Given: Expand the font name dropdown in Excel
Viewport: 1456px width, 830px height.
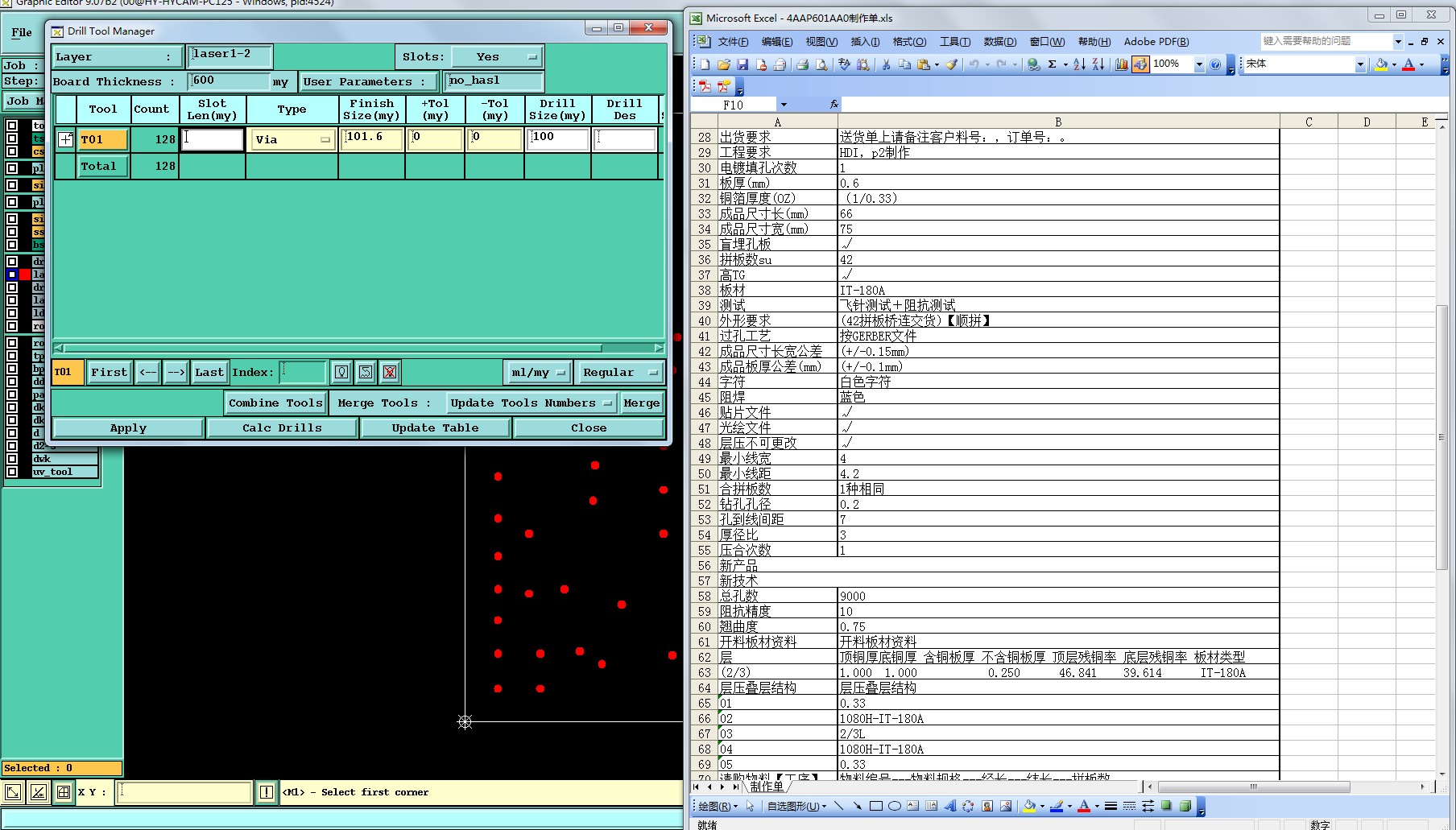Looking at the screenshot, I should 1360,64.
